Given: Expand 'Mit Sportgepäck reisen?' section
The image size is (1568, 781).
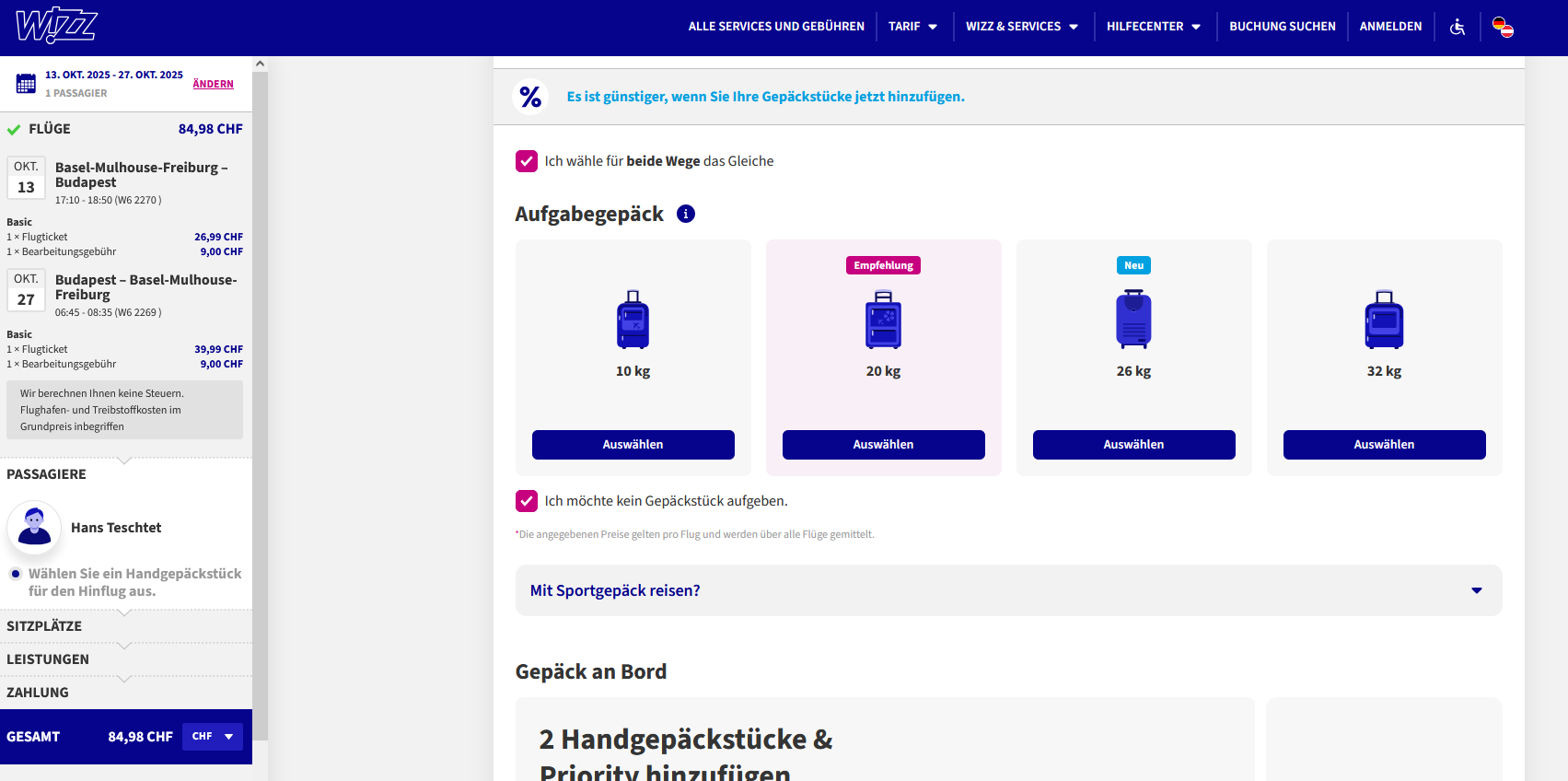Looking at the screenshot, I should coord(1008,590).
